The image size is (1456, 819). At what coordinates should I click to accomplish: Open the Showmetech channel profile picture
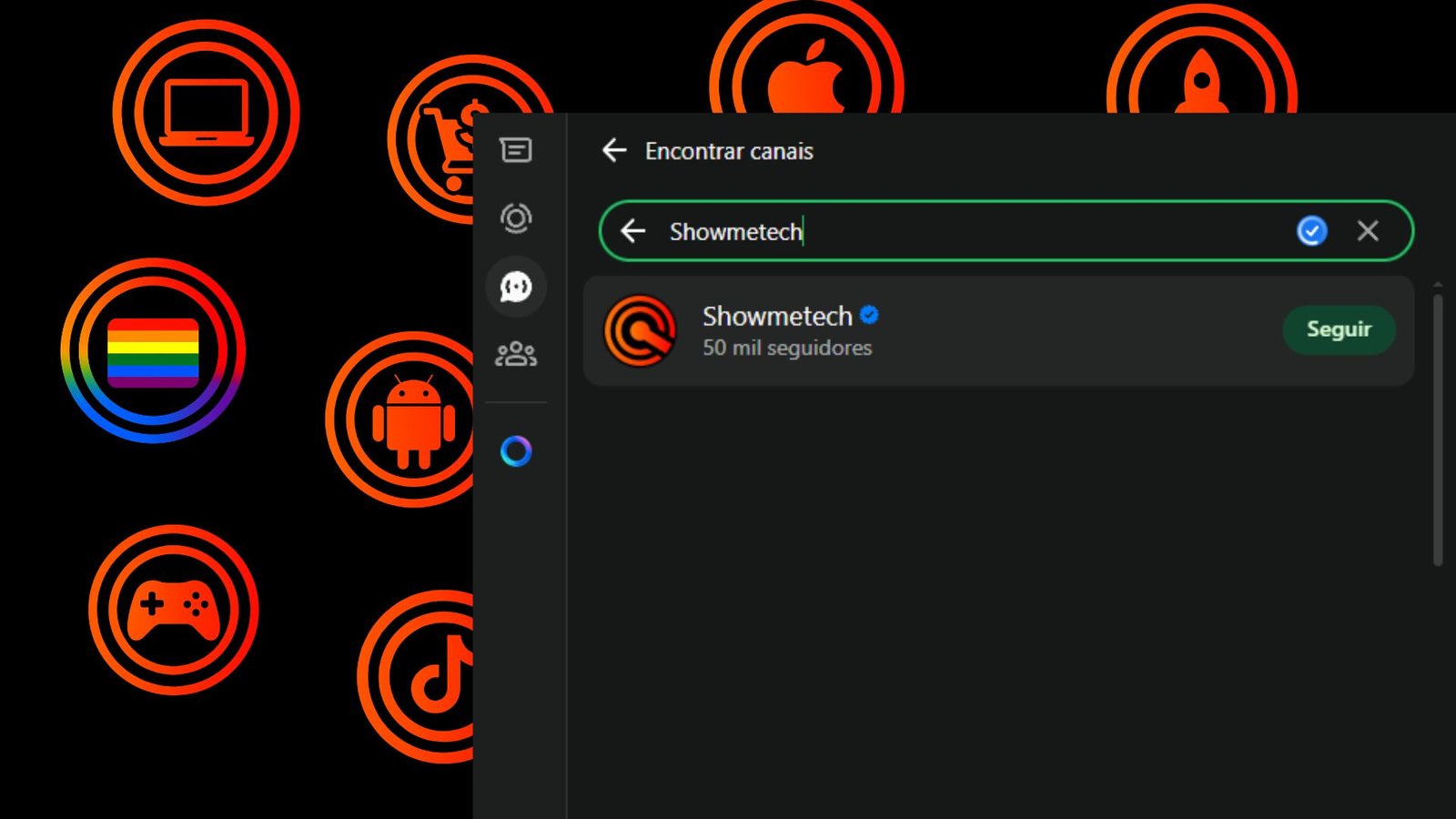point(641,330)
